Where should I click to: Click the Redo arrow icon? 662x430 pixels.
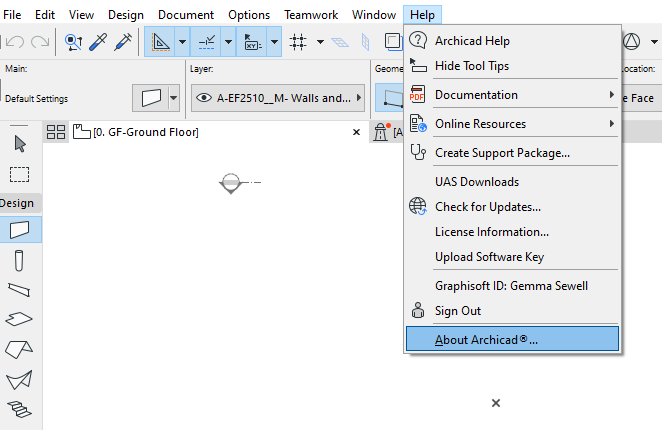point(40,42)
